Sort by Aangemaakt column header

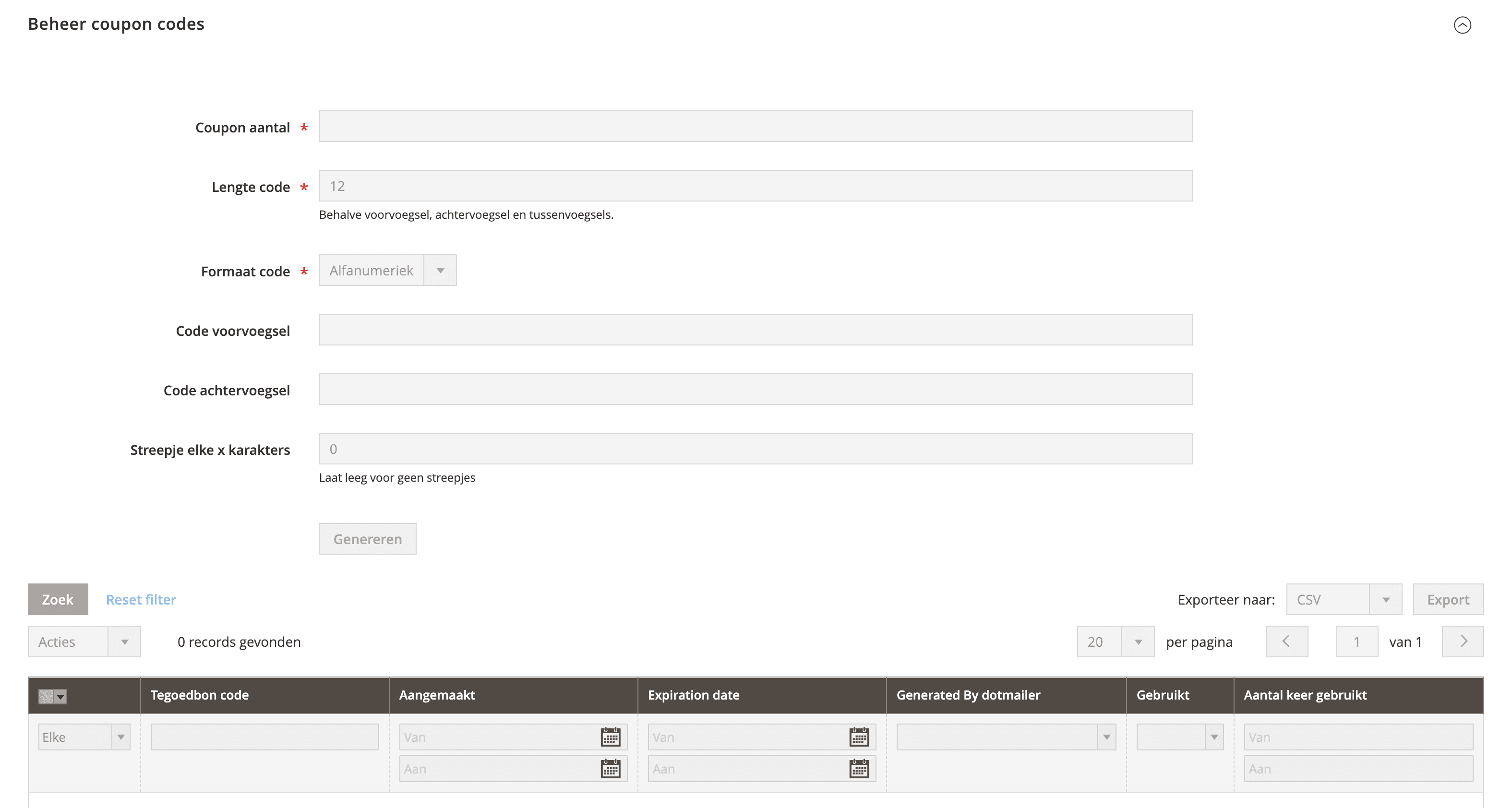[x=513, y=695]
